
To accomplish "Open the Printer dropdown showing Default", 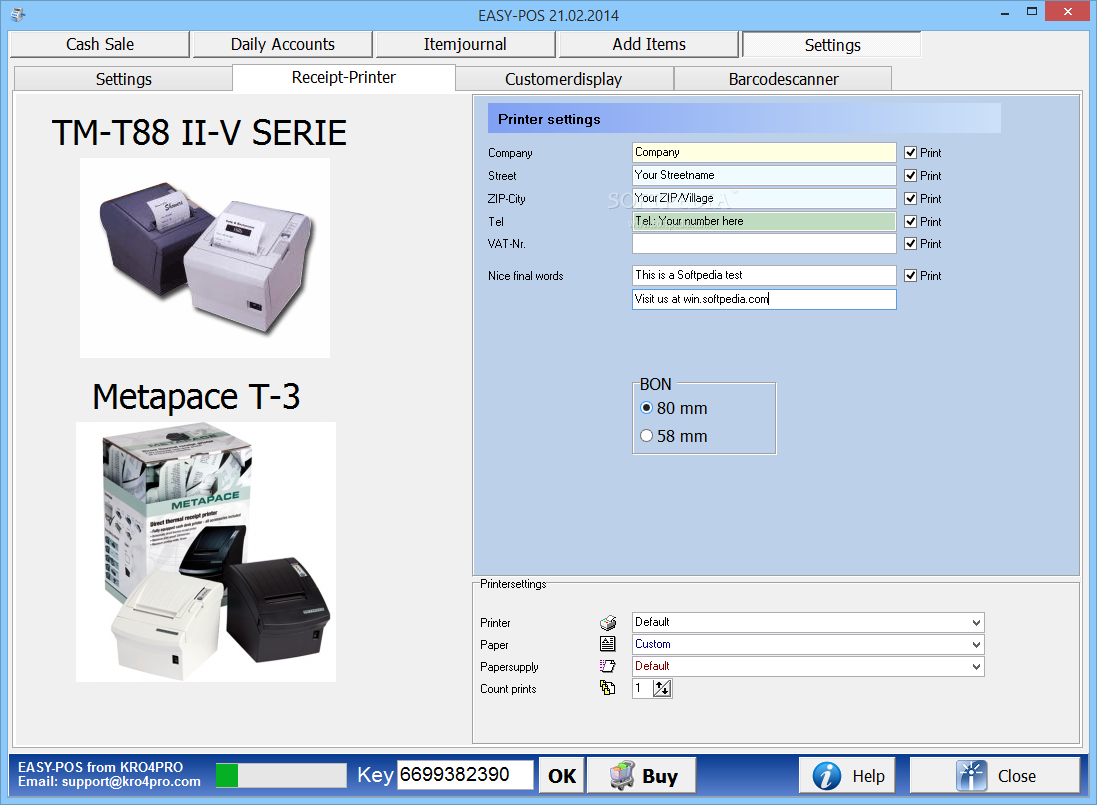I will pyautogui.click(x=808, y=622).
